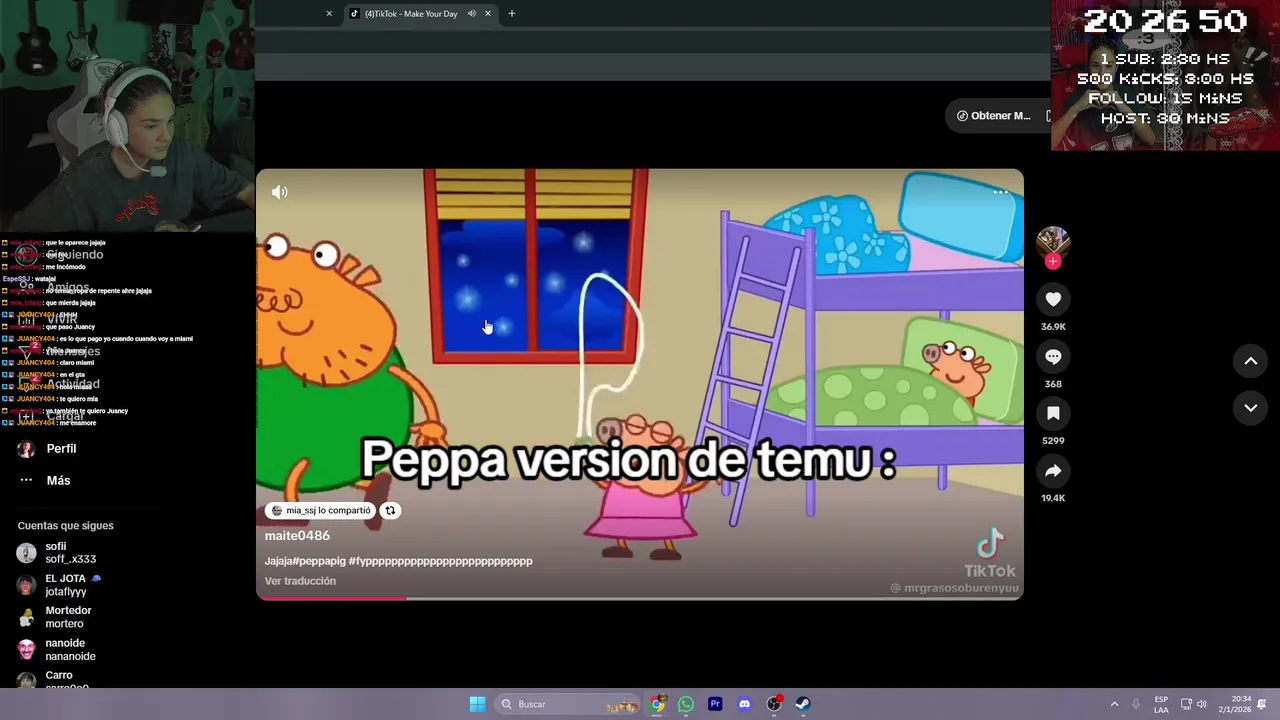Select the TikTok - Make Your Day tab
The height and width of the screenshot is (720, 1280).
[410, 14]
